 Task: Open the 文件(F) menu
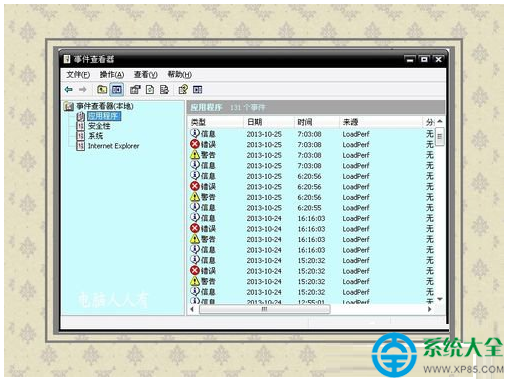tap(78, 74)
